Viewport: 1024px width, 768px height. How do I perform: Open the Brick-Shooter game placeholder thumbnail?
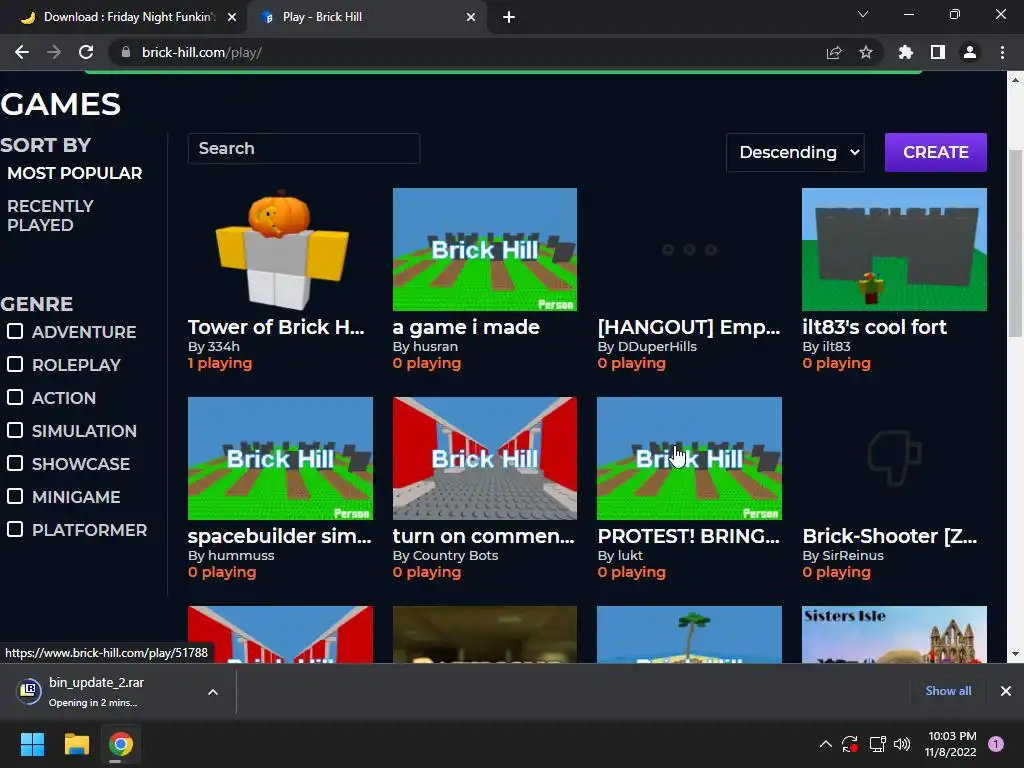point(894,458)
